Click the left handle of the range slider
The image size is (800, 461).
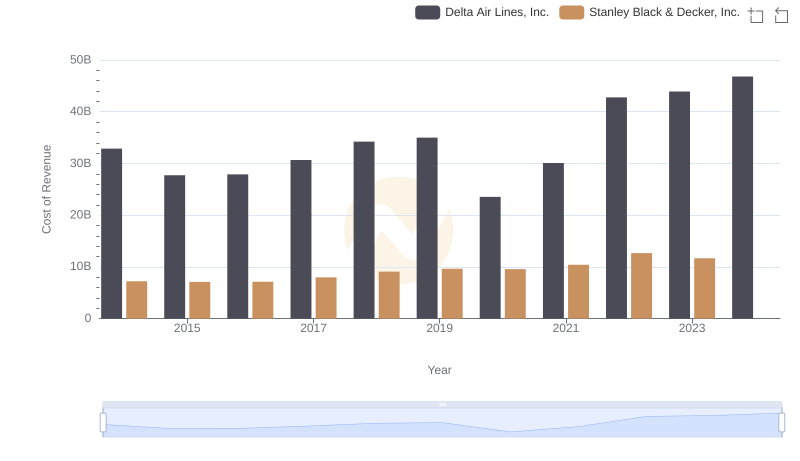click(x=103, y=422)
